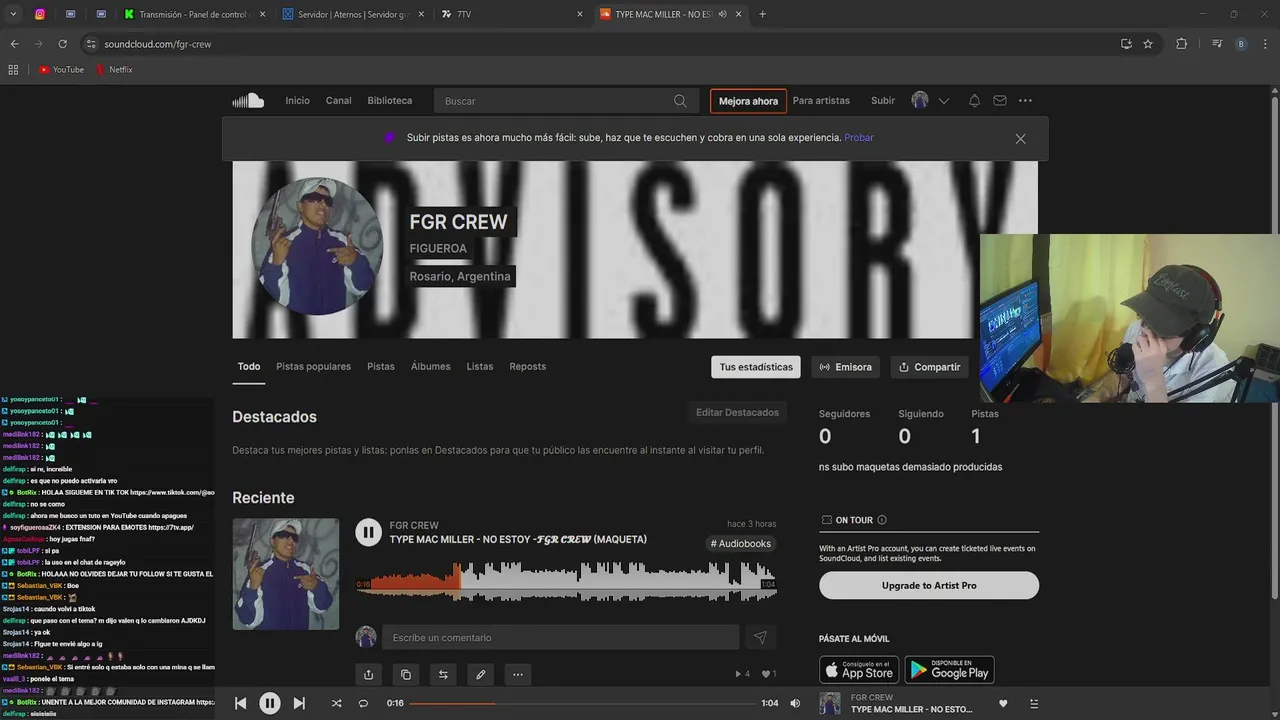Open the three-dot more menu in header
Screen dimensions: 1280x720
tap(1025, 101)
